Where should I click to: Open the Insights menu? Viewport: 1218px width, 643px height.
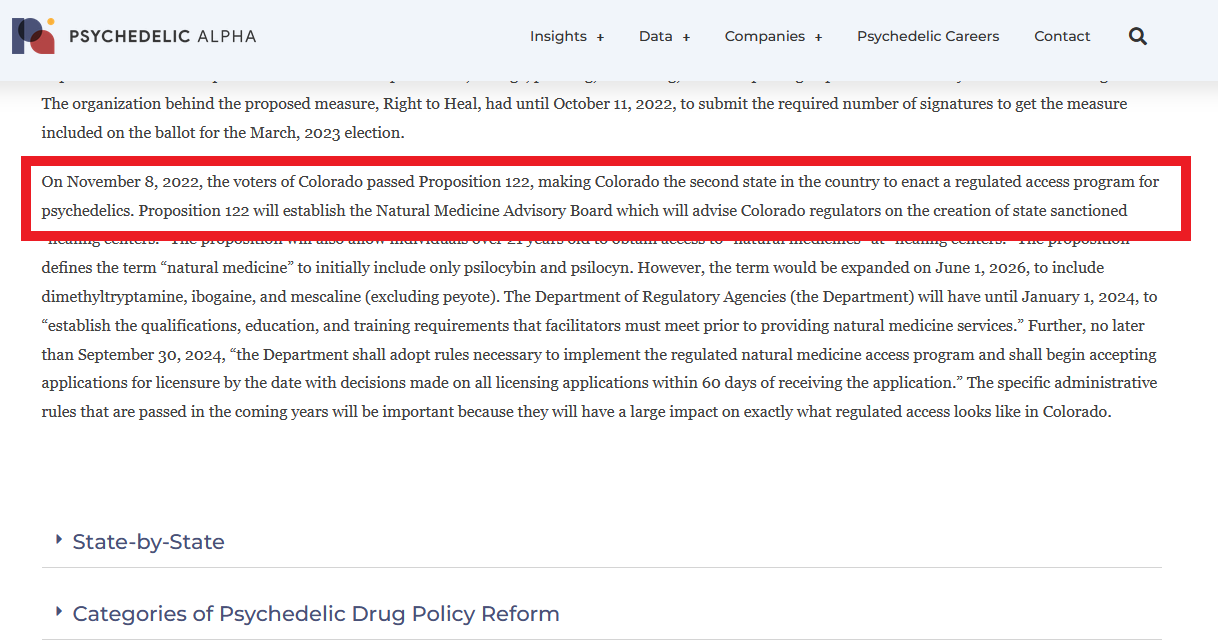pyautogui.click(x=558, y=36)
